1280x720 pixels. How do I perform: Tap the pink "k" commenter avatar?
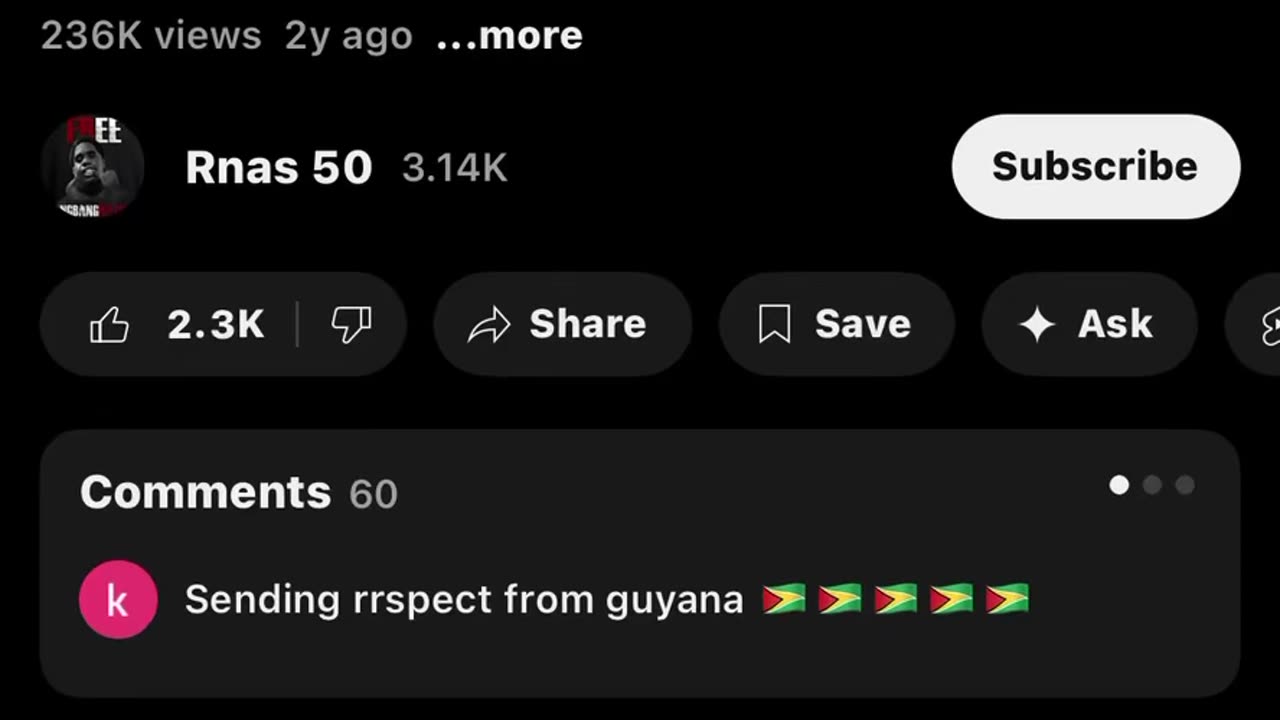coord(118,600)
